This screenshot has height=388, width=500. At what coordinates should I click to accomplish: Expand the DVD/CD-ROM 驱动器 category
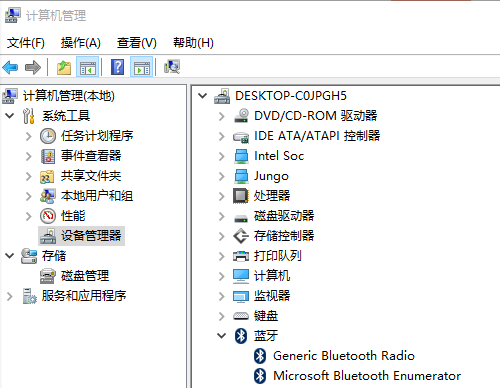(222, 116)
